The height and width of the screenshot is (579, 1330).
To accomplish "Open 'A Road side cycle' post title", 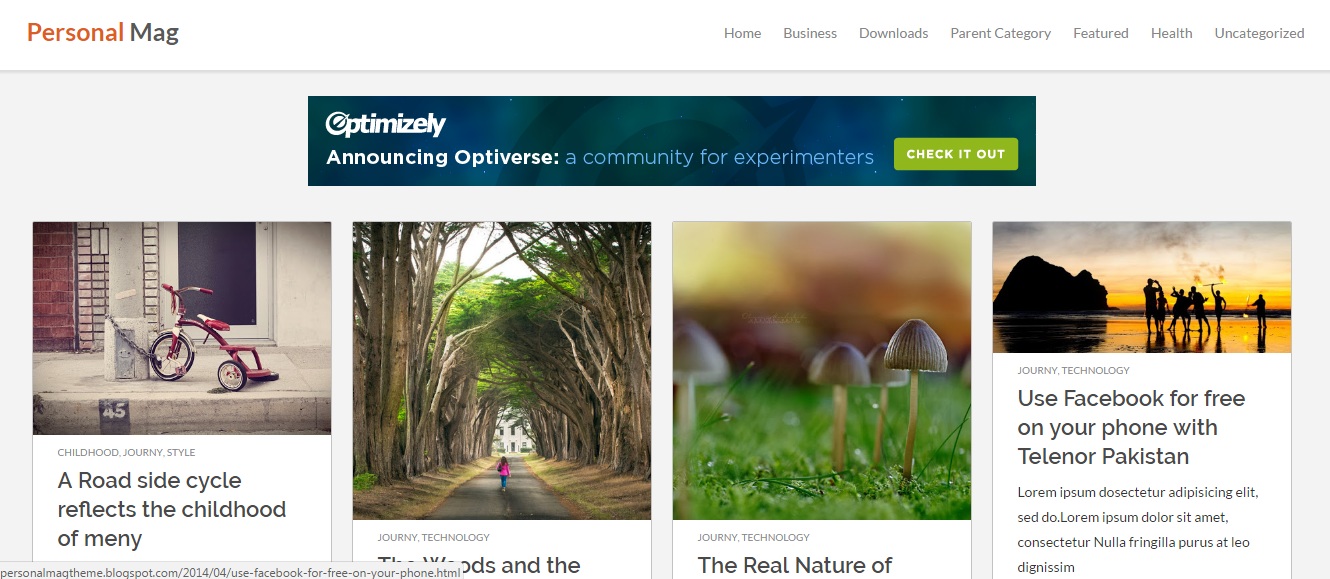I will pyautogui.click(x=172, y=509).
